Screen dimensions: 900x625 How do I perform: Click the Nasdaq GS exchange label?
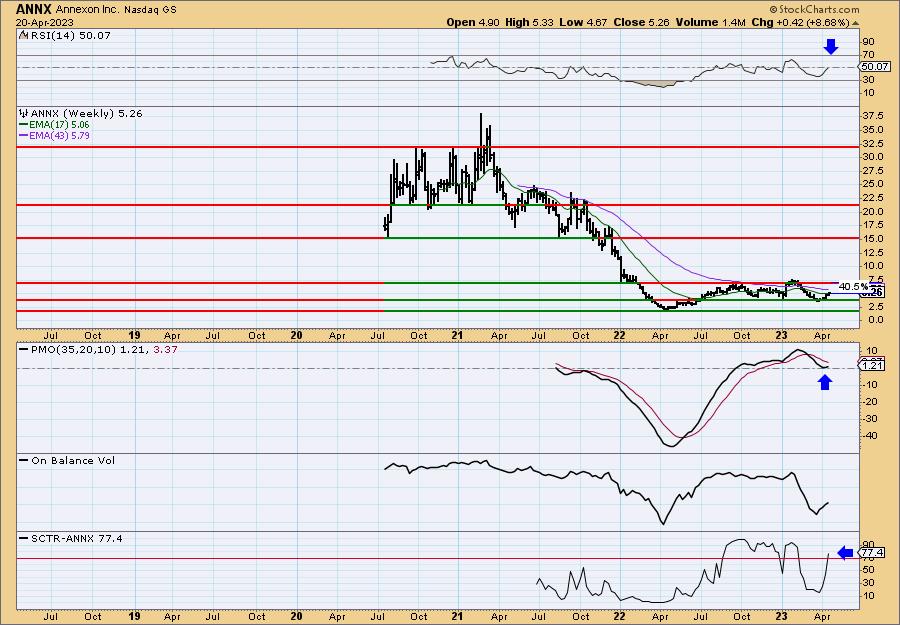coord(150,10)
